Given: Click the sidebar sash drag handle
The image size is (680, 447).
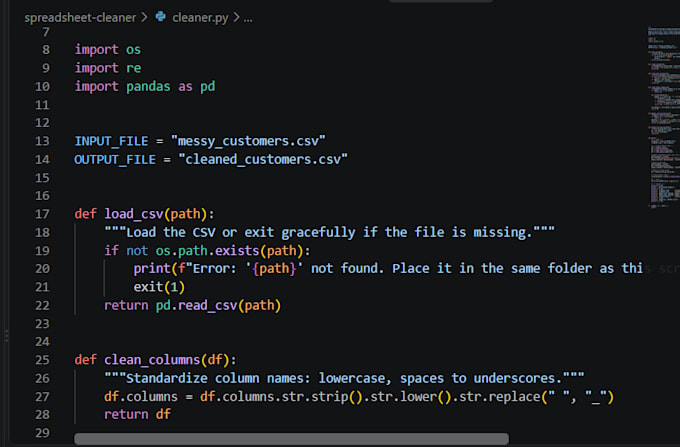Looking at the screenshot, I should coord(7,336).
